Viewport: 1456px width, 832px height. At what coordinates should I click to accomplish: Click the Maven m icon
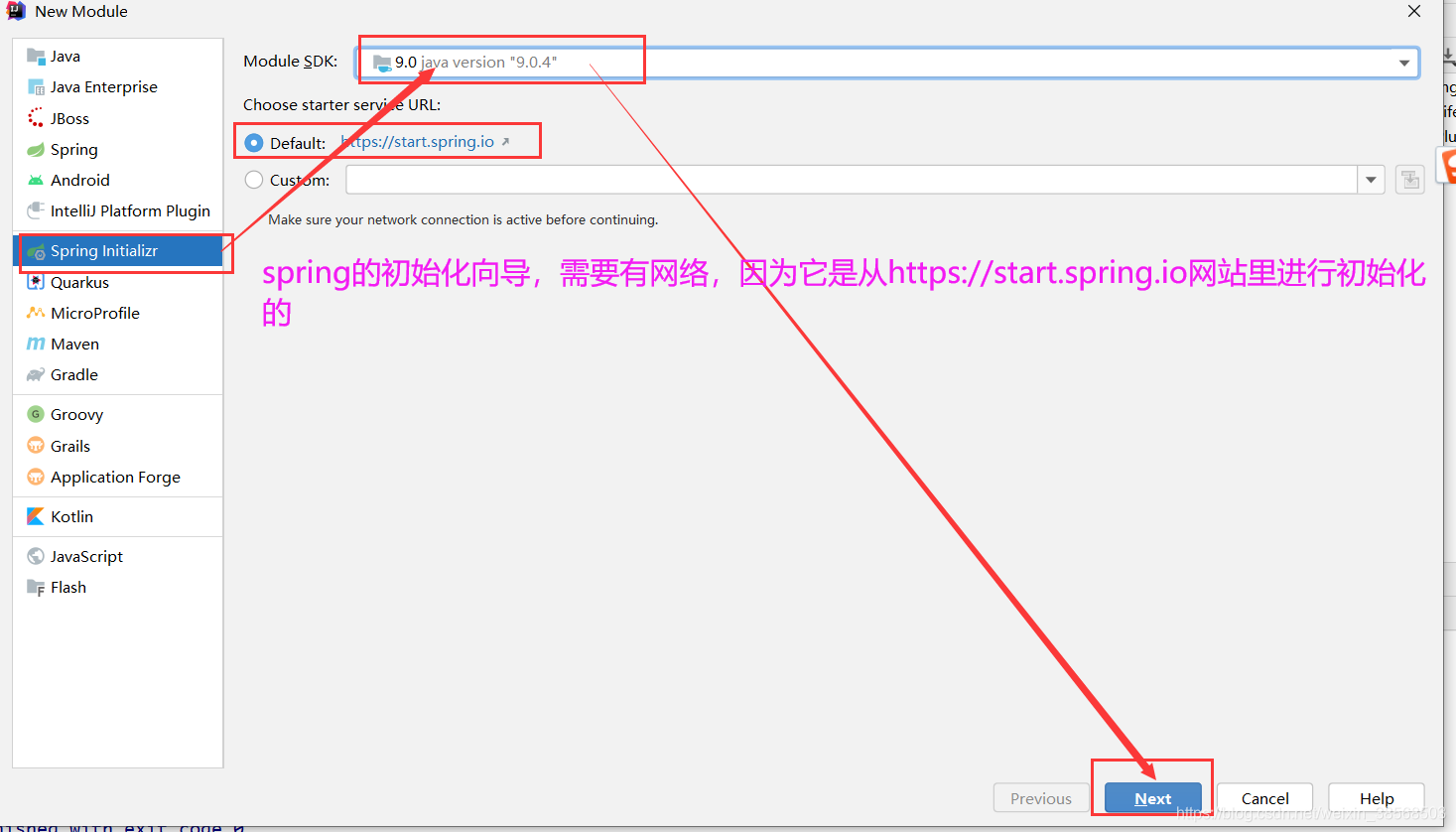coord(36,344)
